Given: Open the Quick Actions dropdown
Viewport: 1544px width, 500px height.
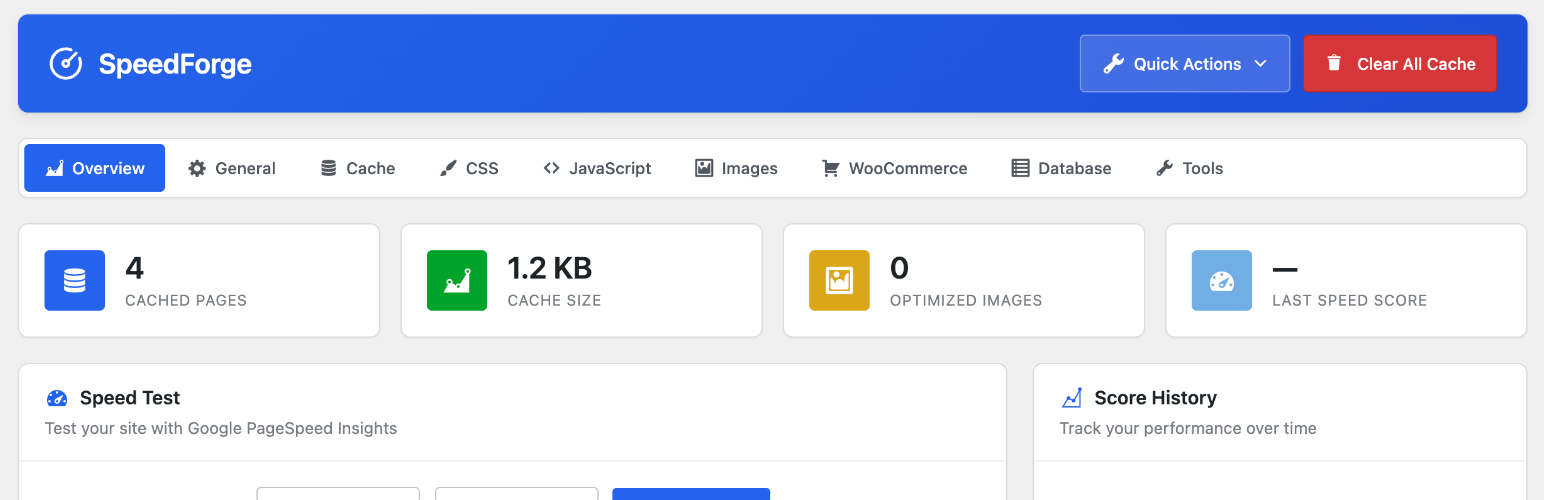Looking at the screenshot, I should pyautogui.click(x=1184, y=64).
